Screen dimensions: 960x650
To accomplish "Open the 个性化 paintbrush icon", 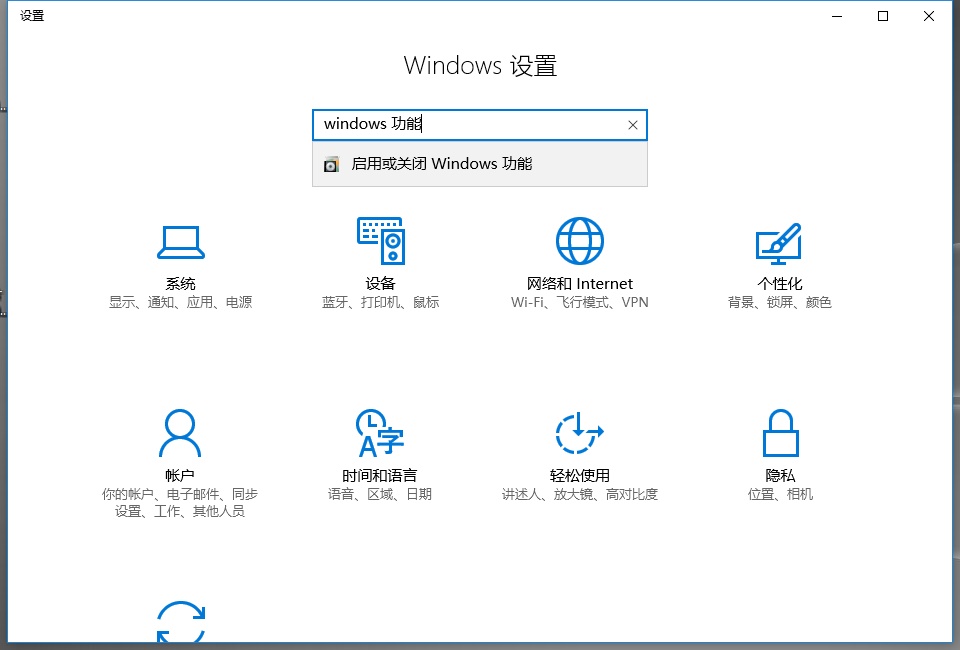I will 779,243.
